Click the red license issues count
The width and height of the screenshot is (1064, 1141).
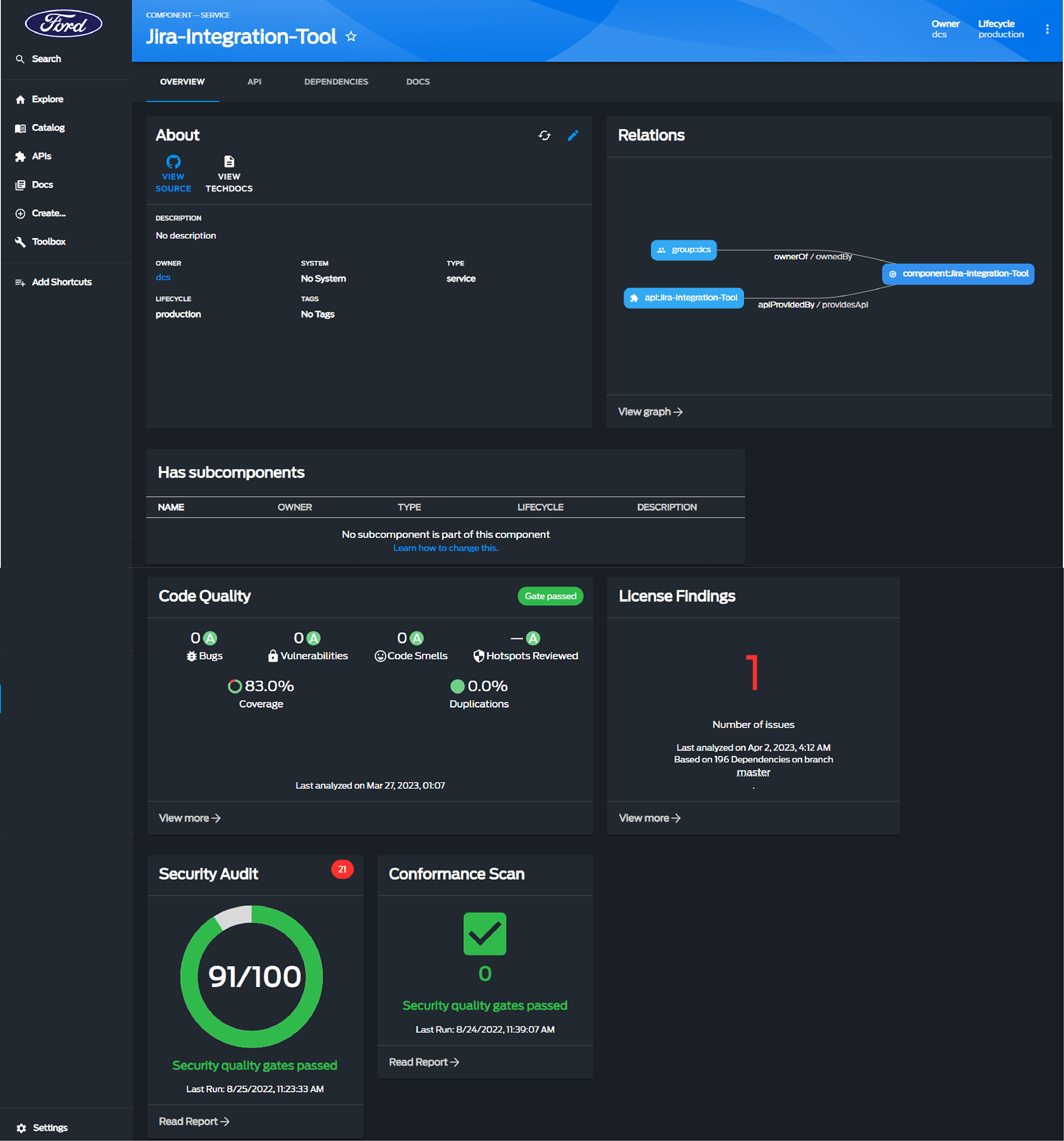(x=753, y=673)
